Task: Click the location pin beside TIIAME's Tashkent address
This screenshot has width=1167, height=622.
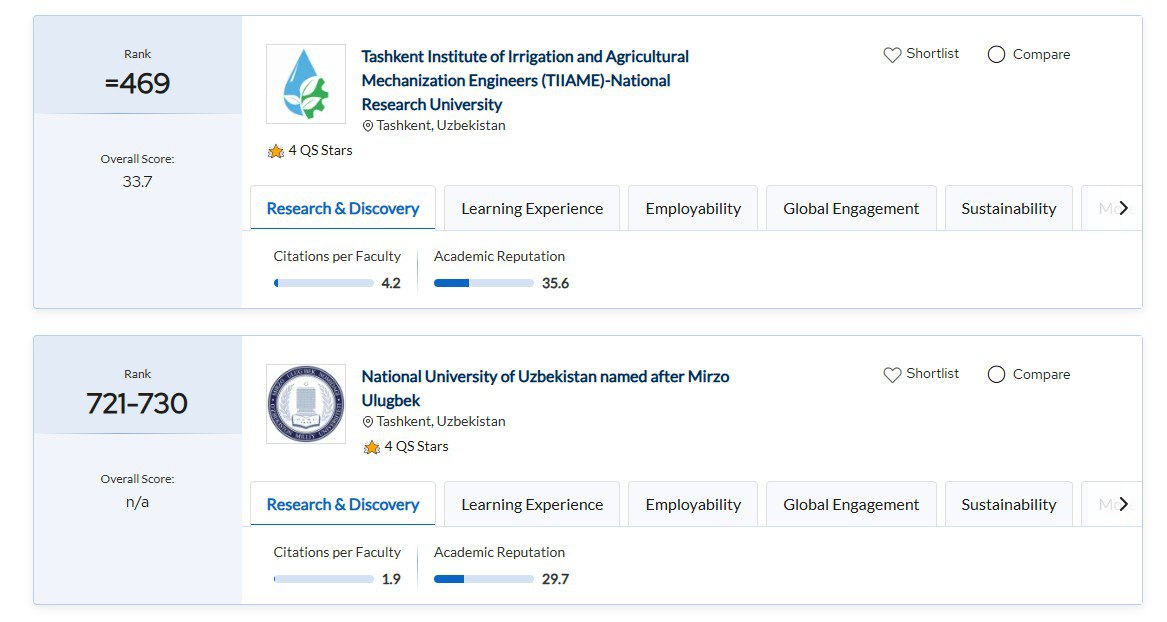Action: point(367,126)
